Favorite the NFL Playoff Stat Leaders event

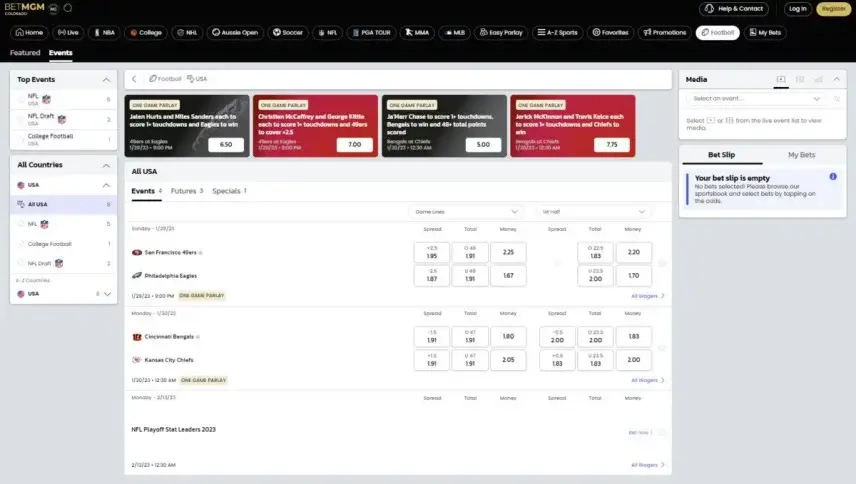[x=662, y=432]
